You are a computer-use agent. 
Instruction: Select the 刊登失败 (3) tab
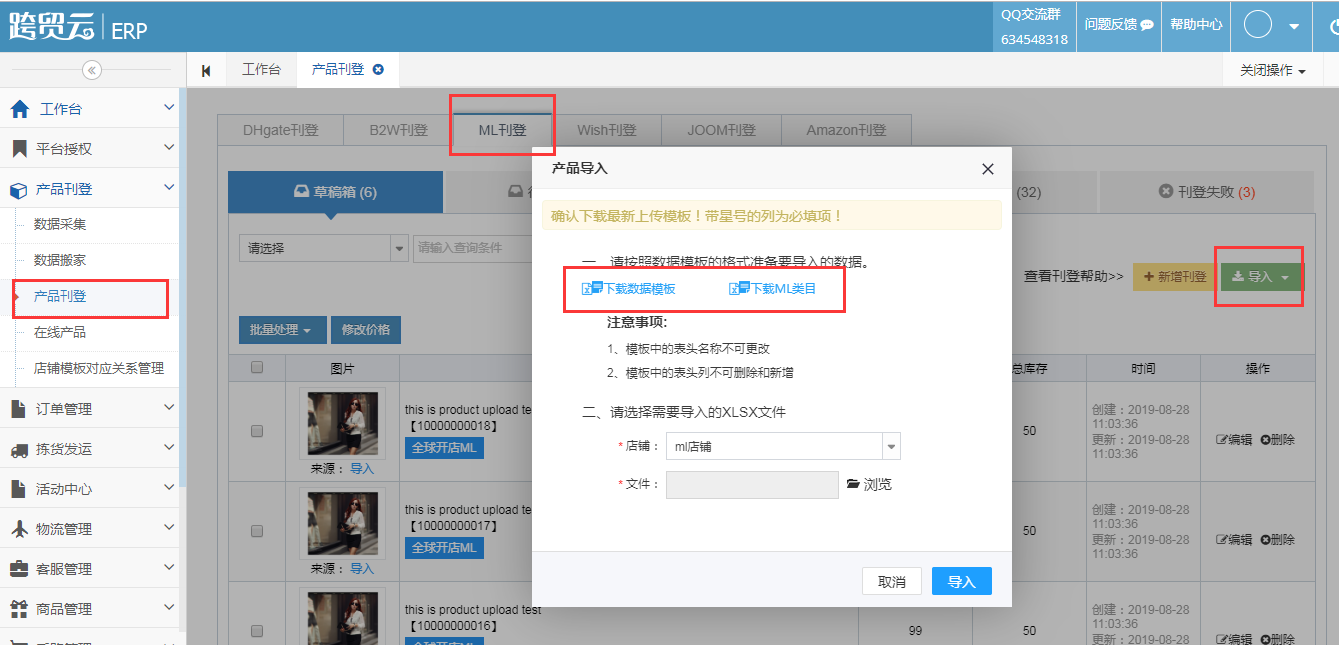click(1206, 192)
